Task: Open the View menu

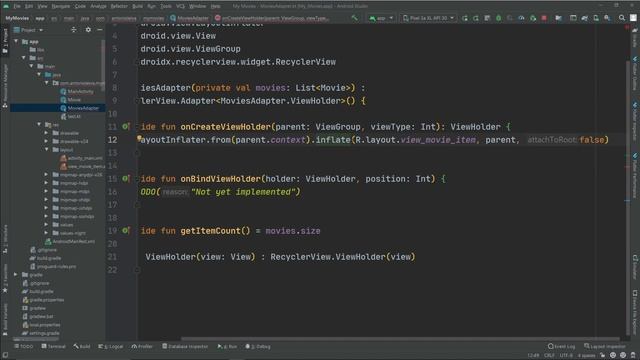Action: click(42, 6)
